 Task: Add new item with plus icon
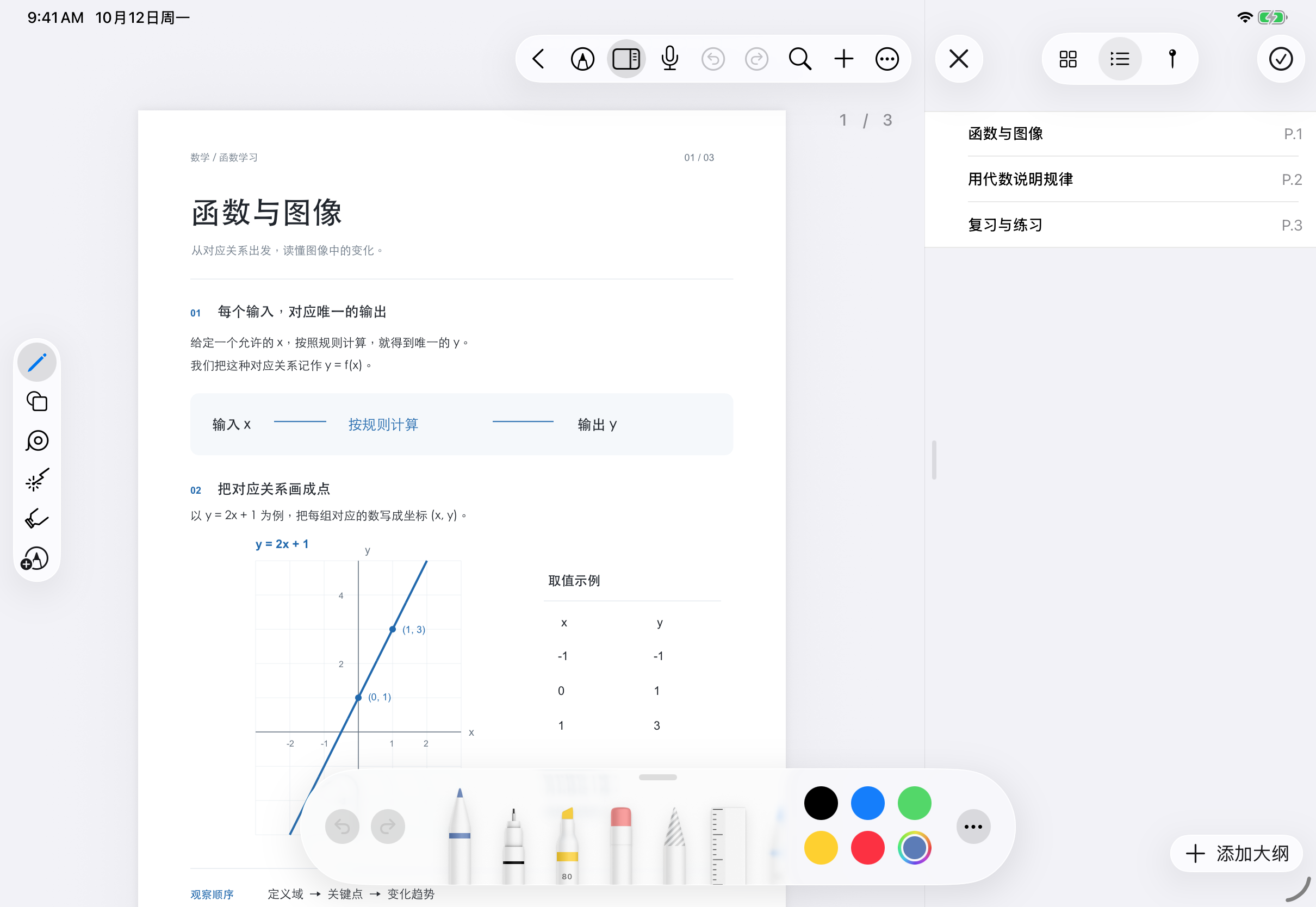click(844, 59)
